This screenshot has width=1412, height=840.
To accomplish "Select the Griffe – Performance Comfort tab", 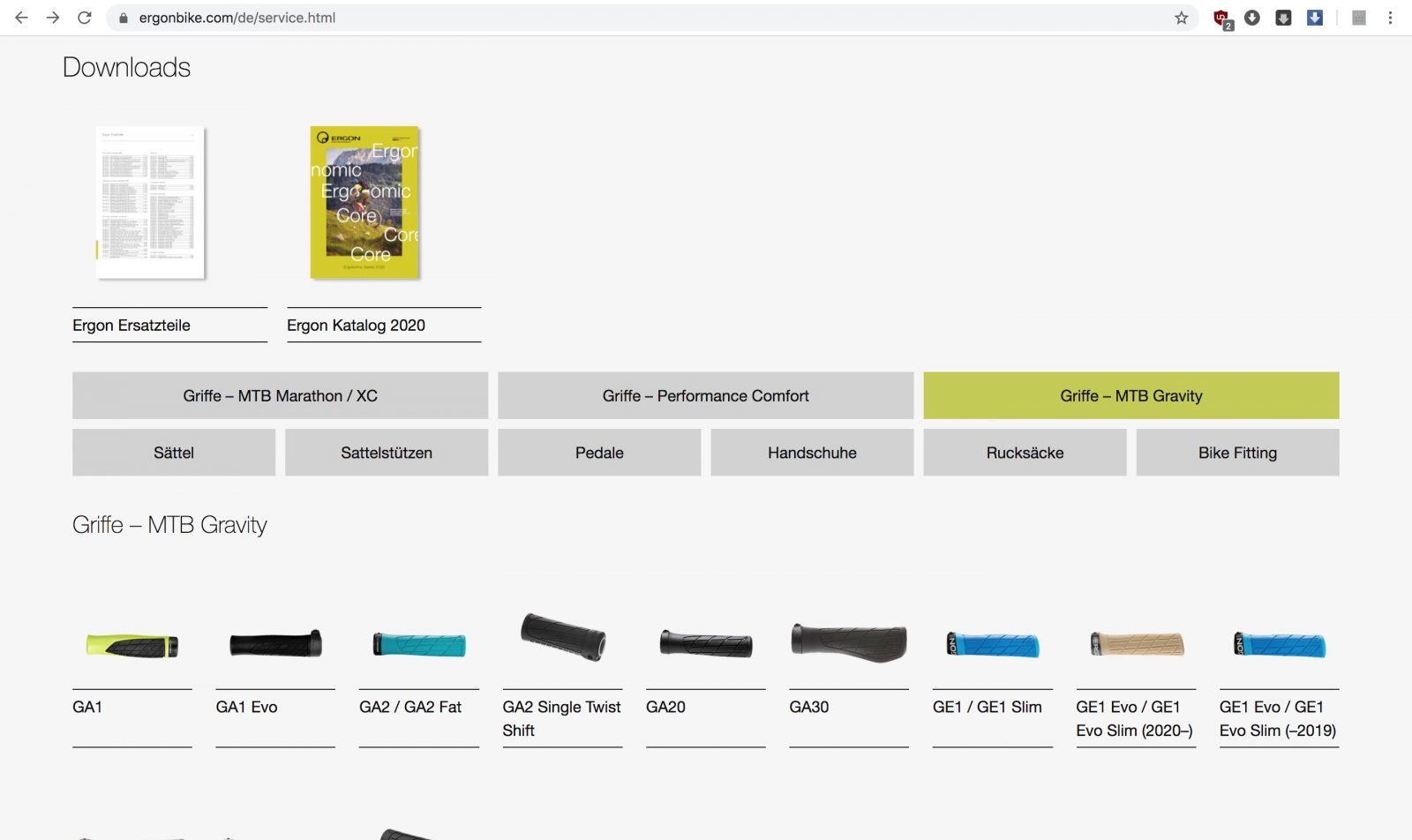I will [x=705, y=395].
